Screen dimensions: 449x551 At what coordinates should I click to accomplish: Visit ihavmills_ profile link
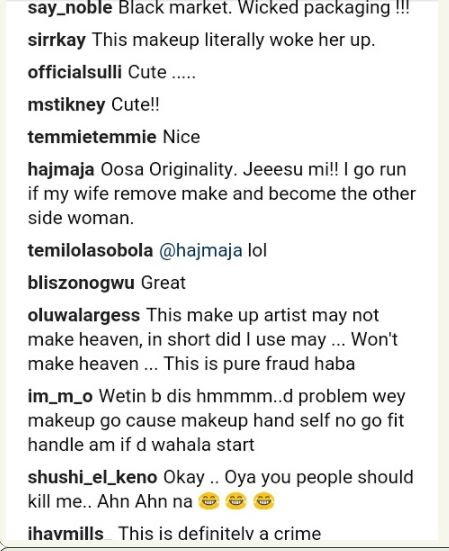69,534
